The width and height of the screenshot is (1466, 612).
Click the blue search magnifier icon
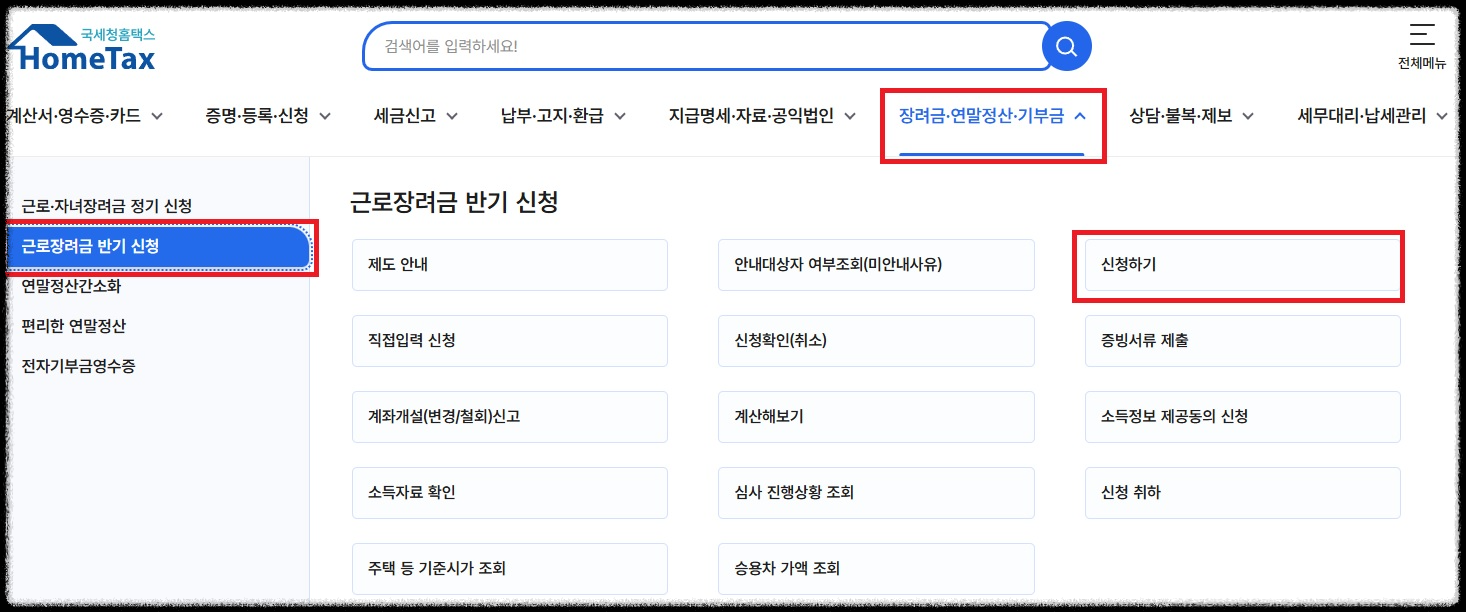click(x=1065, y=45)
